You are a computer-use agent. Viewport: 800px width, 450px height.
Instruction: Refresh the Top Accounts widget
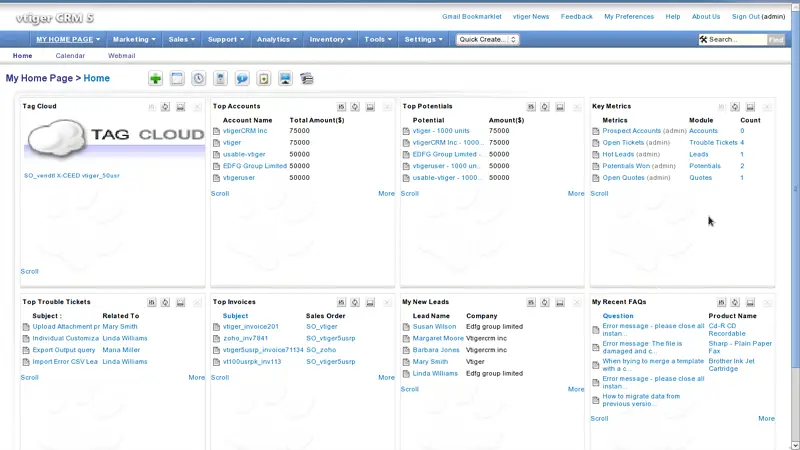(355, 107)
